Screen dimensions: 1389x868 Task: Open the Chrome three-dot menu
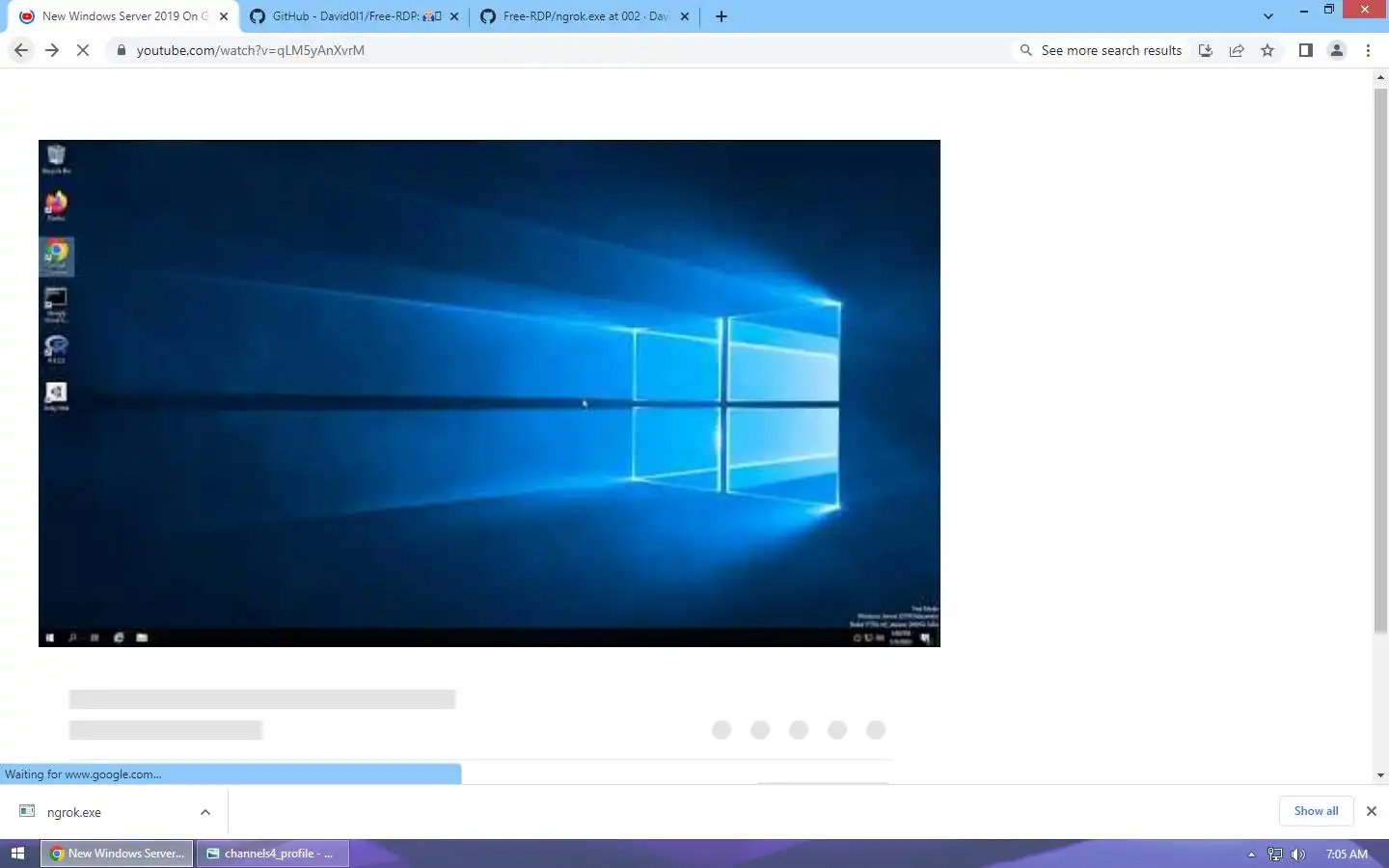click(x=1368, y=50)
